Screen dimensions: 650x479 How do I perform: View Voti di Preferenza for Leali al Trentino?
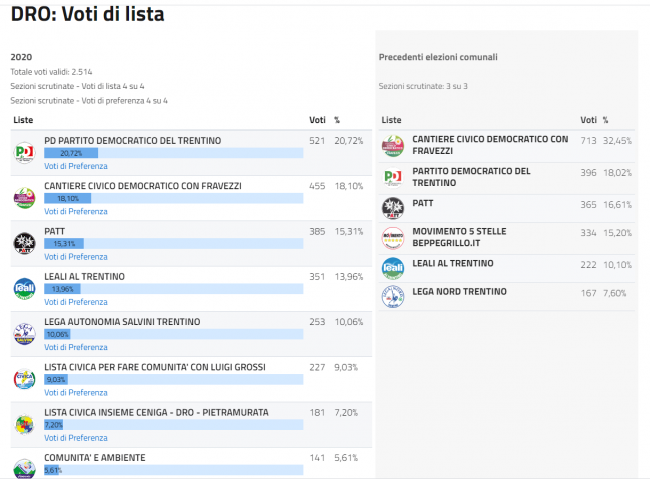pos(75,302)
